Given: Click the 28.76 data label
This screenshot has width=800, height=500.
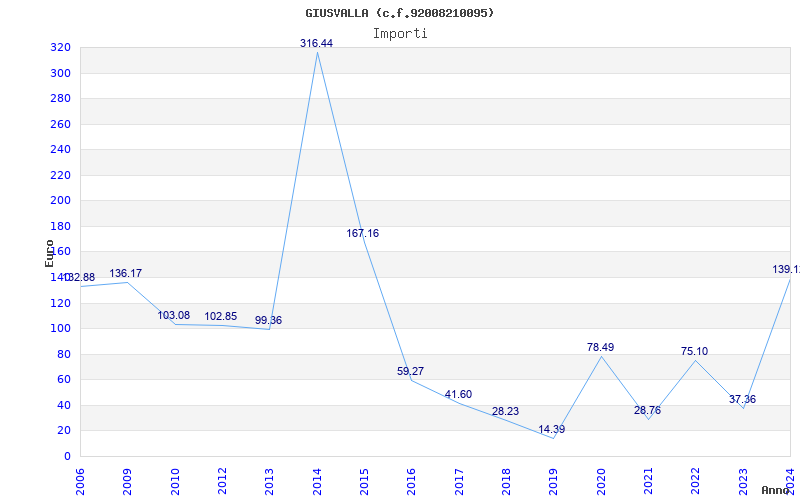Looking at the screenshot, I should [647, 410].
